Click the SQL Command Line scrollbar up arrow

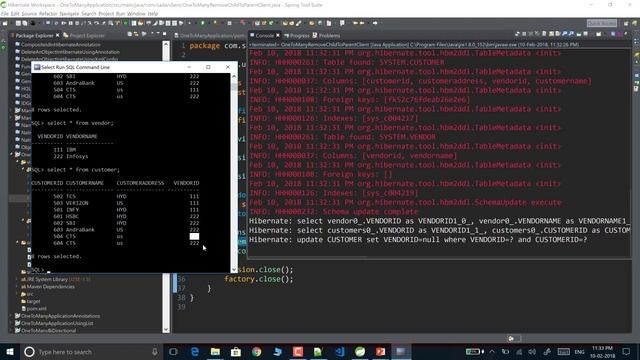[x=234, y=76]
